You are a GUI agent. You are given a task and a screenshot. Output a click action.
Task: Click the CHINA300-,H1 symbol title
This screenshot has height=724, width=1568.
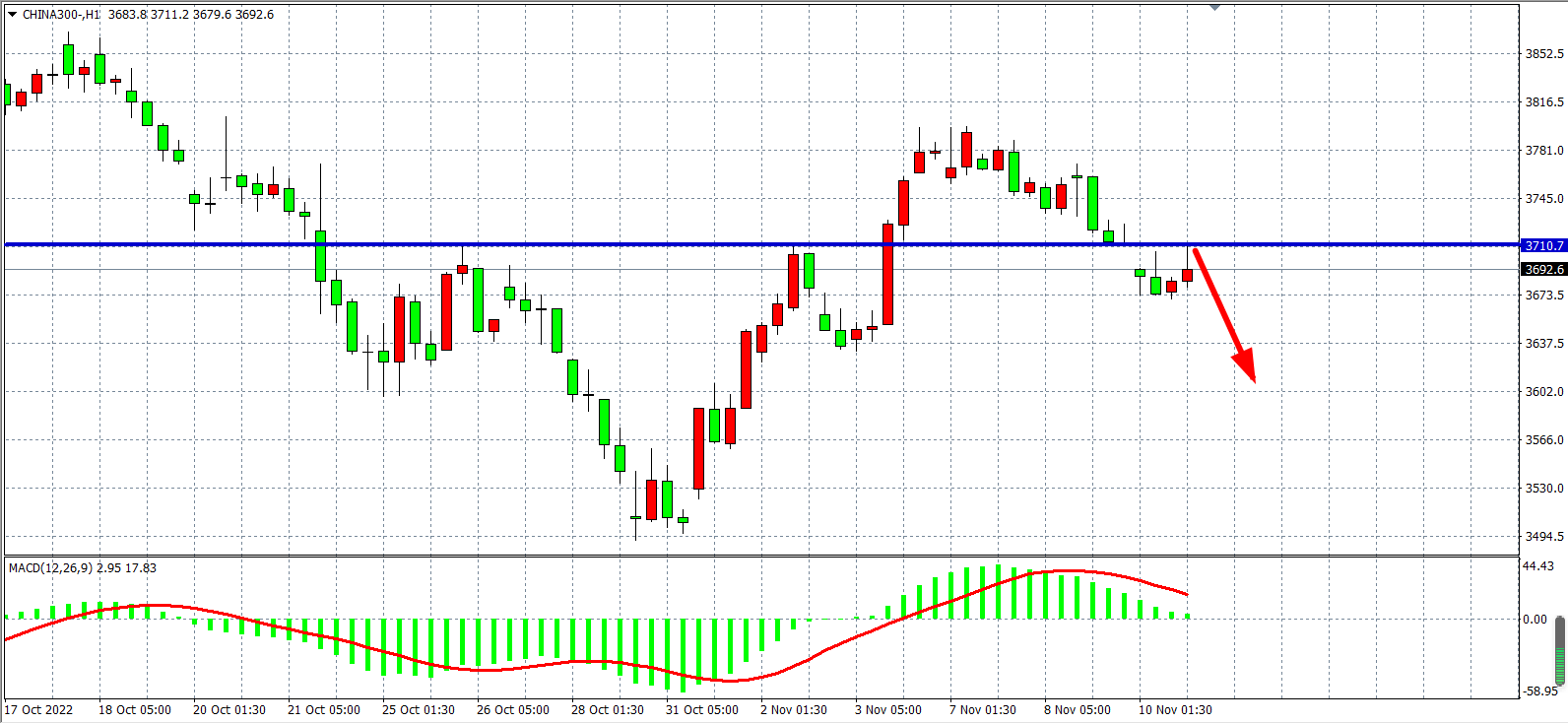coord(60,15)
